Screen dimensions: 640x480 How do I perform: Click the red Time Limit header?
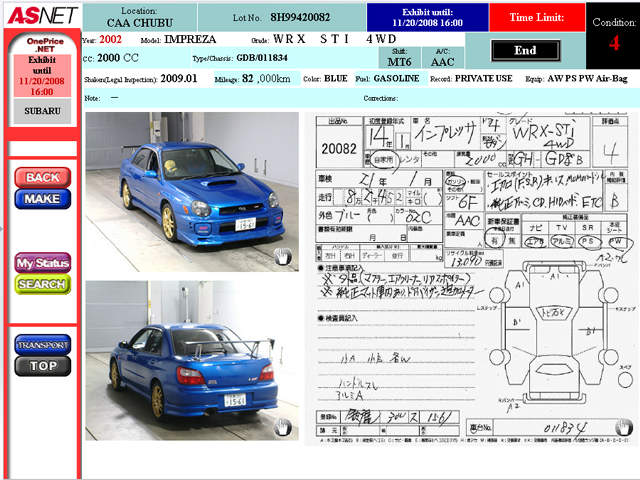tap(537, 17)
